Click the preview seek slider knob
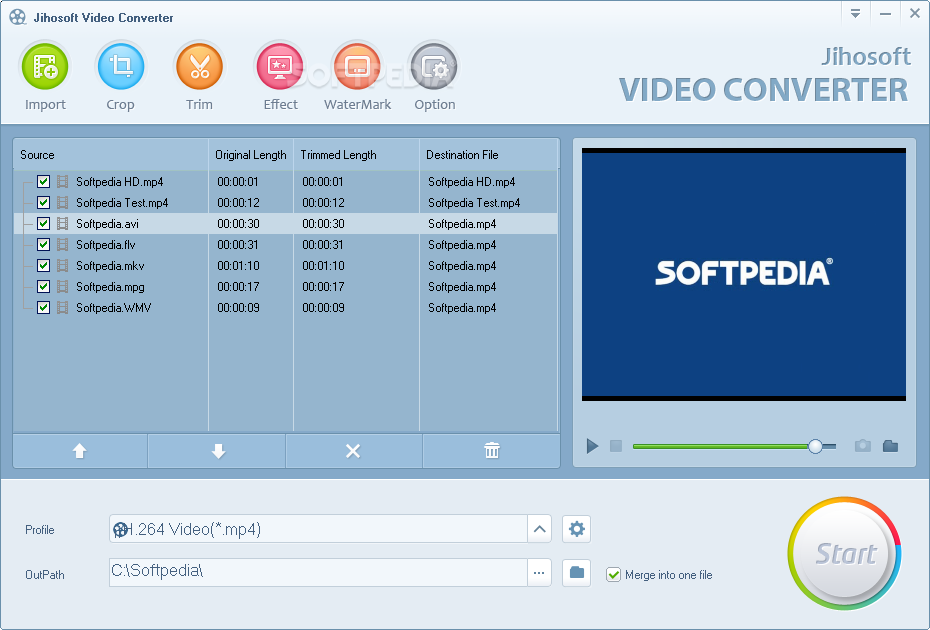This screenshot has height=630, width=930. [x=816, y=446]
